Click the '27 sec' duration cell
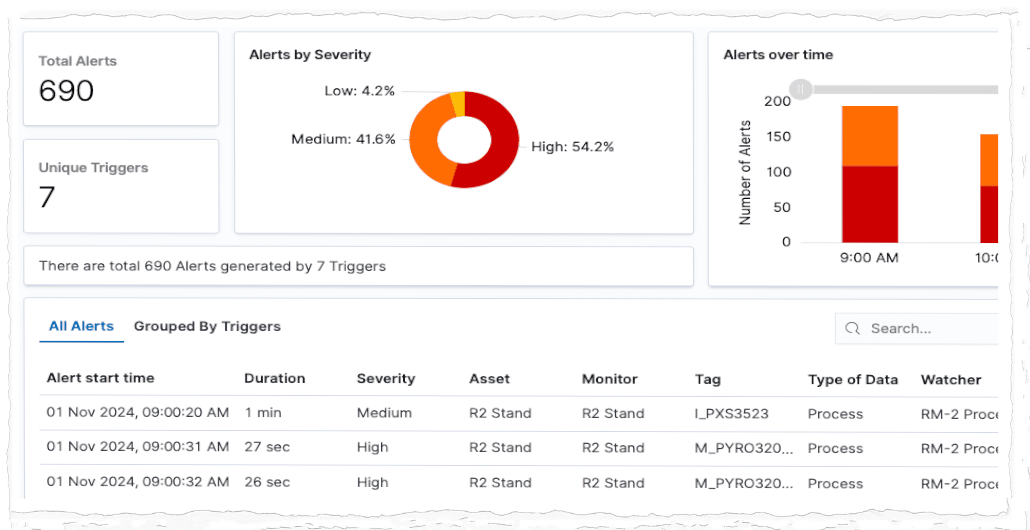 267,447
